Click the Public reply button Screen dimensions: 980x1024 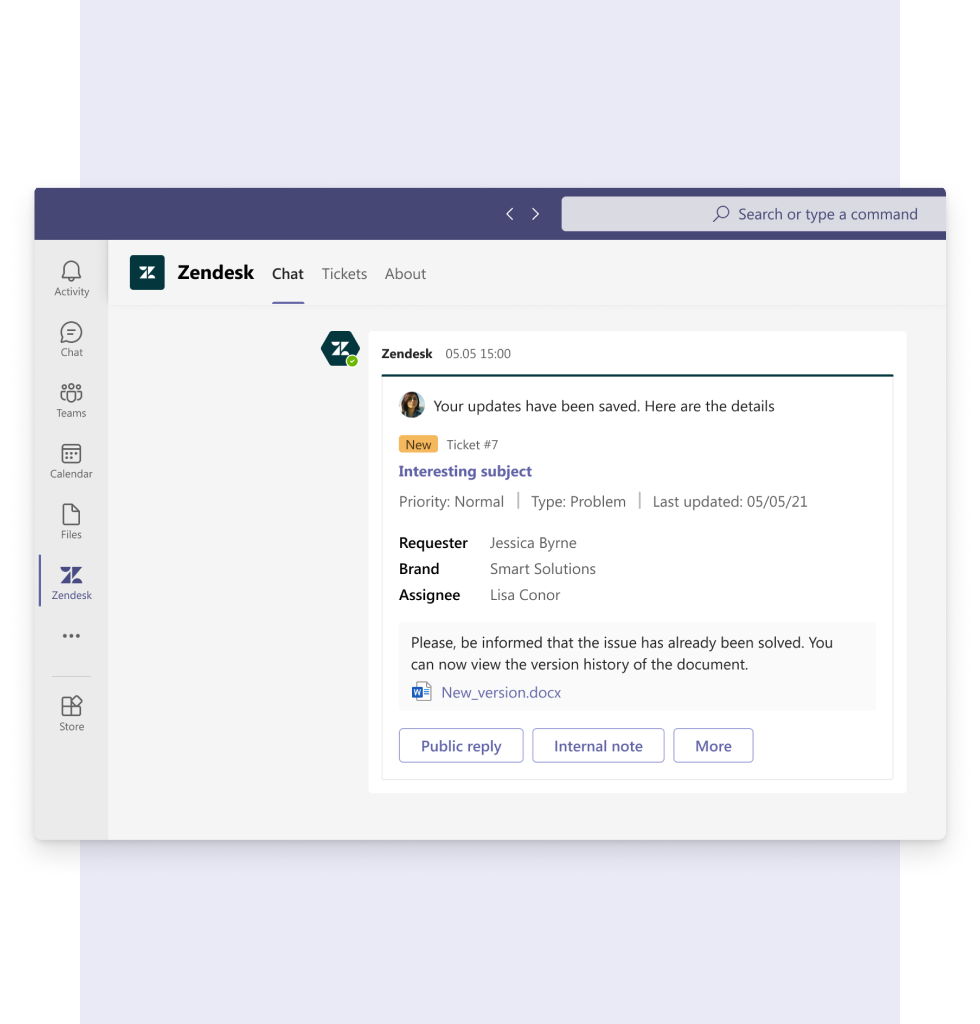(460, 745)
